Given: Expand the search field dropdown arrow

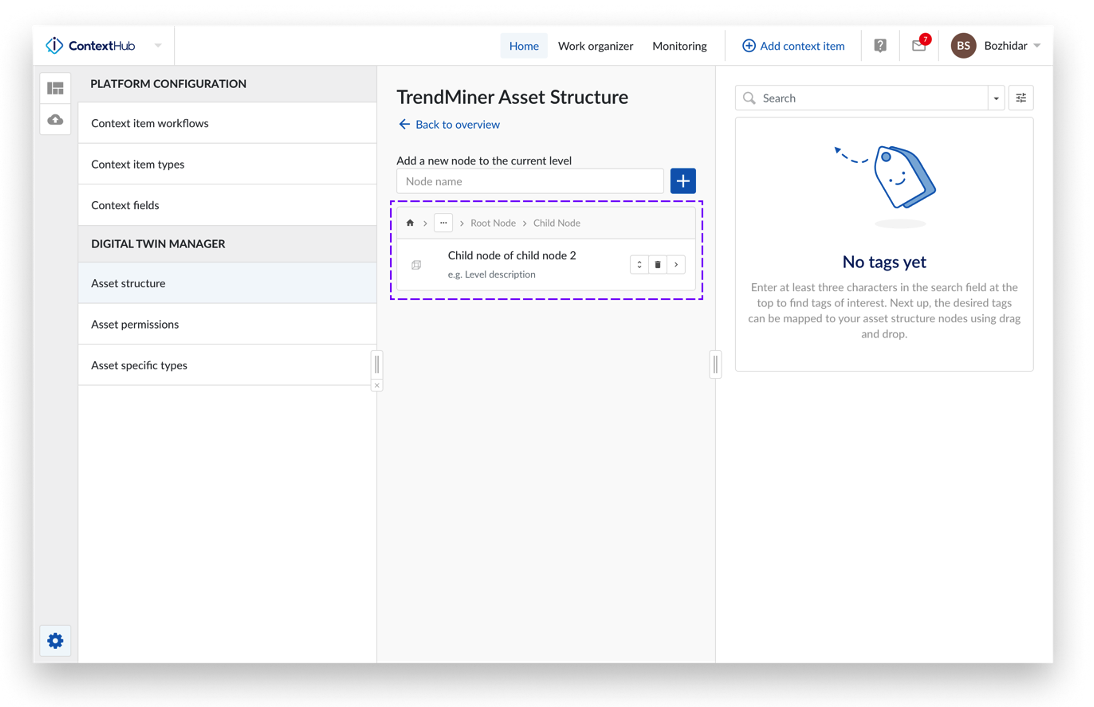Looking at the screenshot, I should click(x=996, y=99).
